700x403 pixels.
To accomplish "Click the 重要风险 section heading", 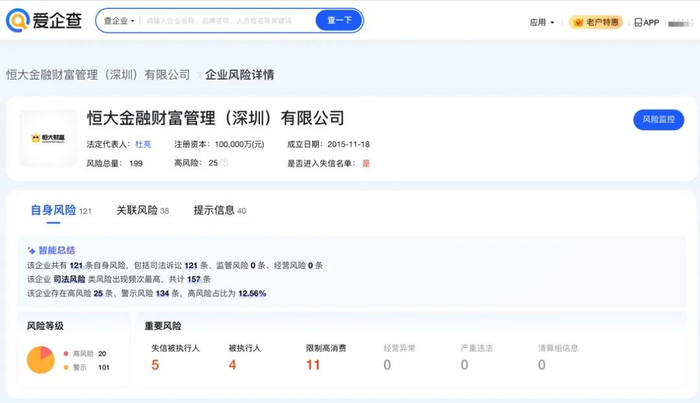I will click(163, 326).
